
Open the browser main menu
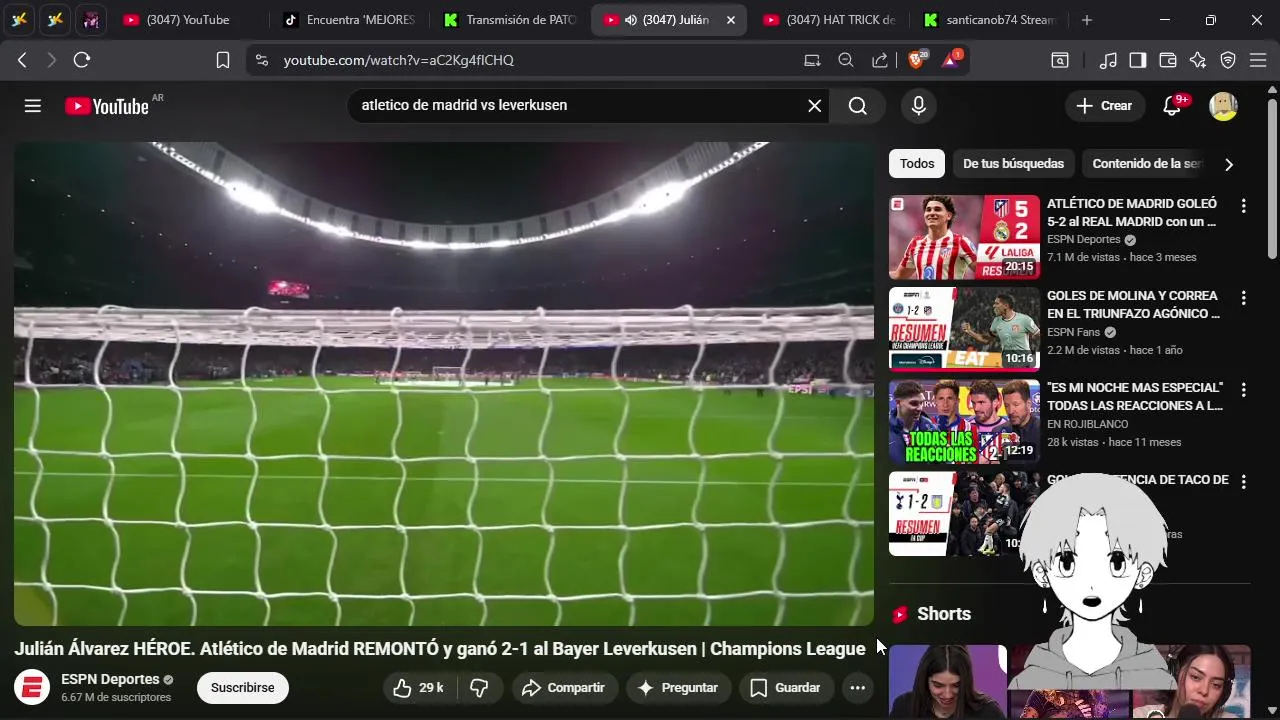[1258, 60]
